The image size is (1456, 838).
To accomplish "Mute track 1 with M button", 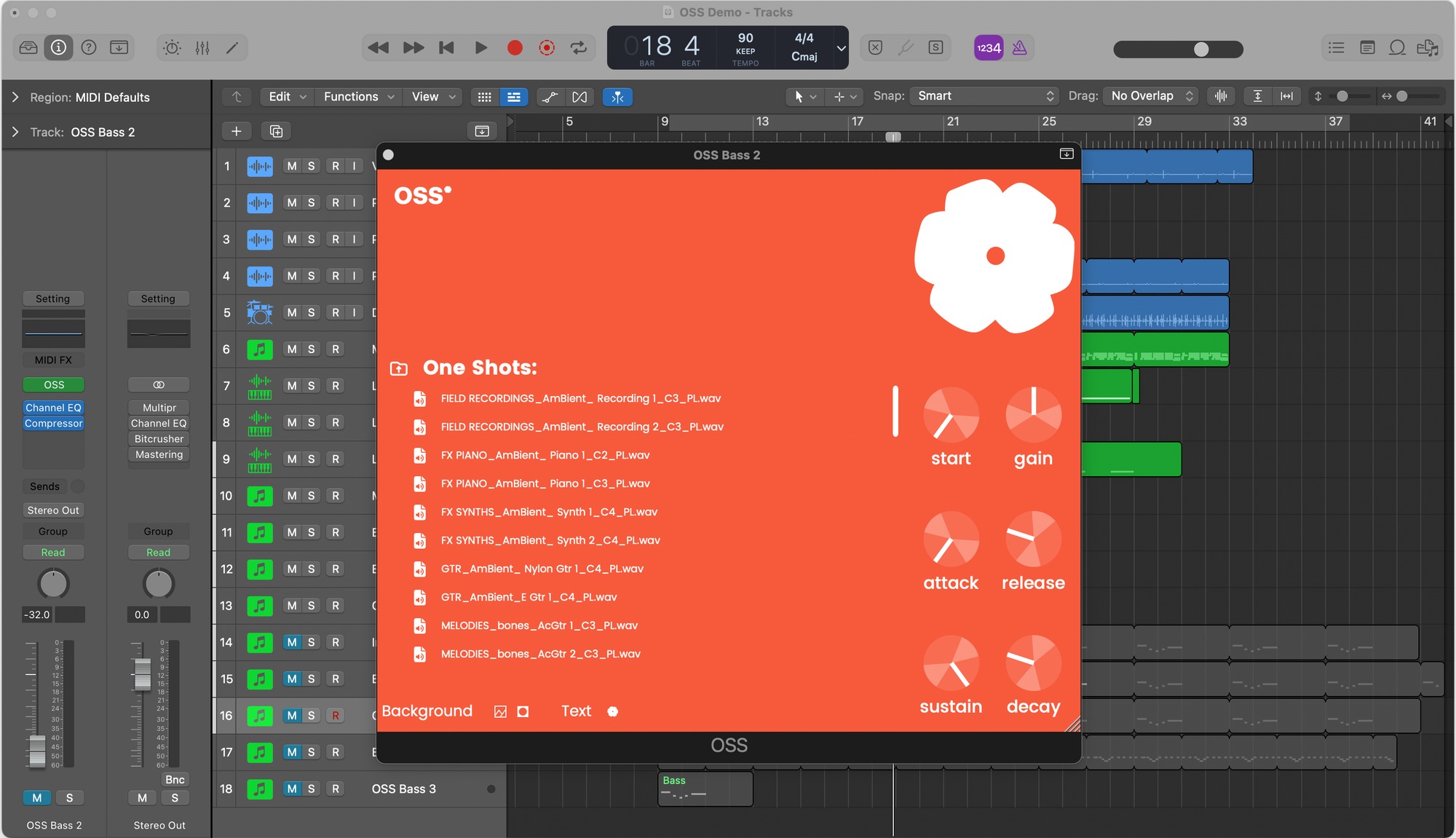I will [292, 166].
